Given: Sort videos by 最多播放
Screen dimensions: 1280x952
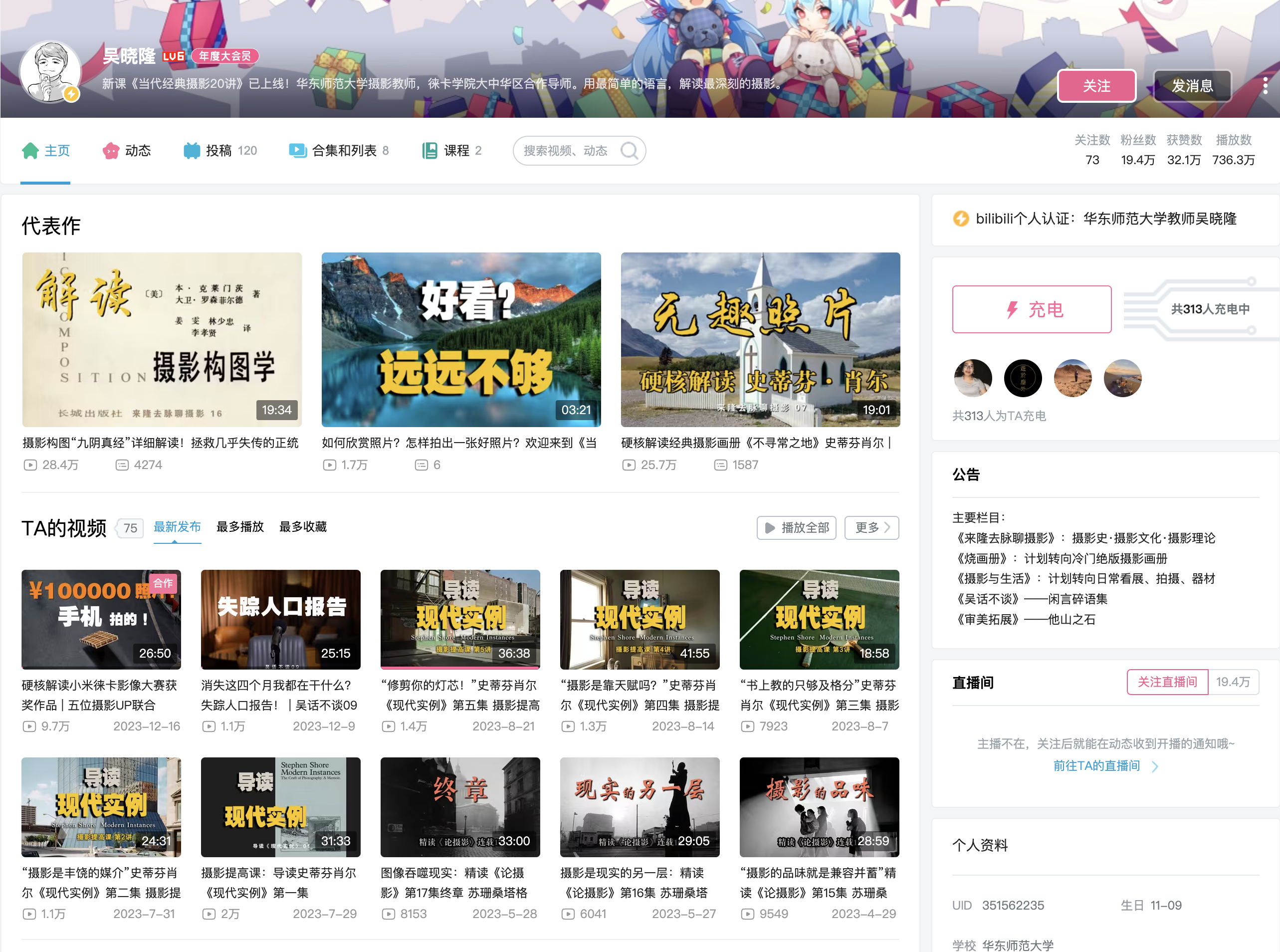Looking at the screenshot, I should pos(239,527).
